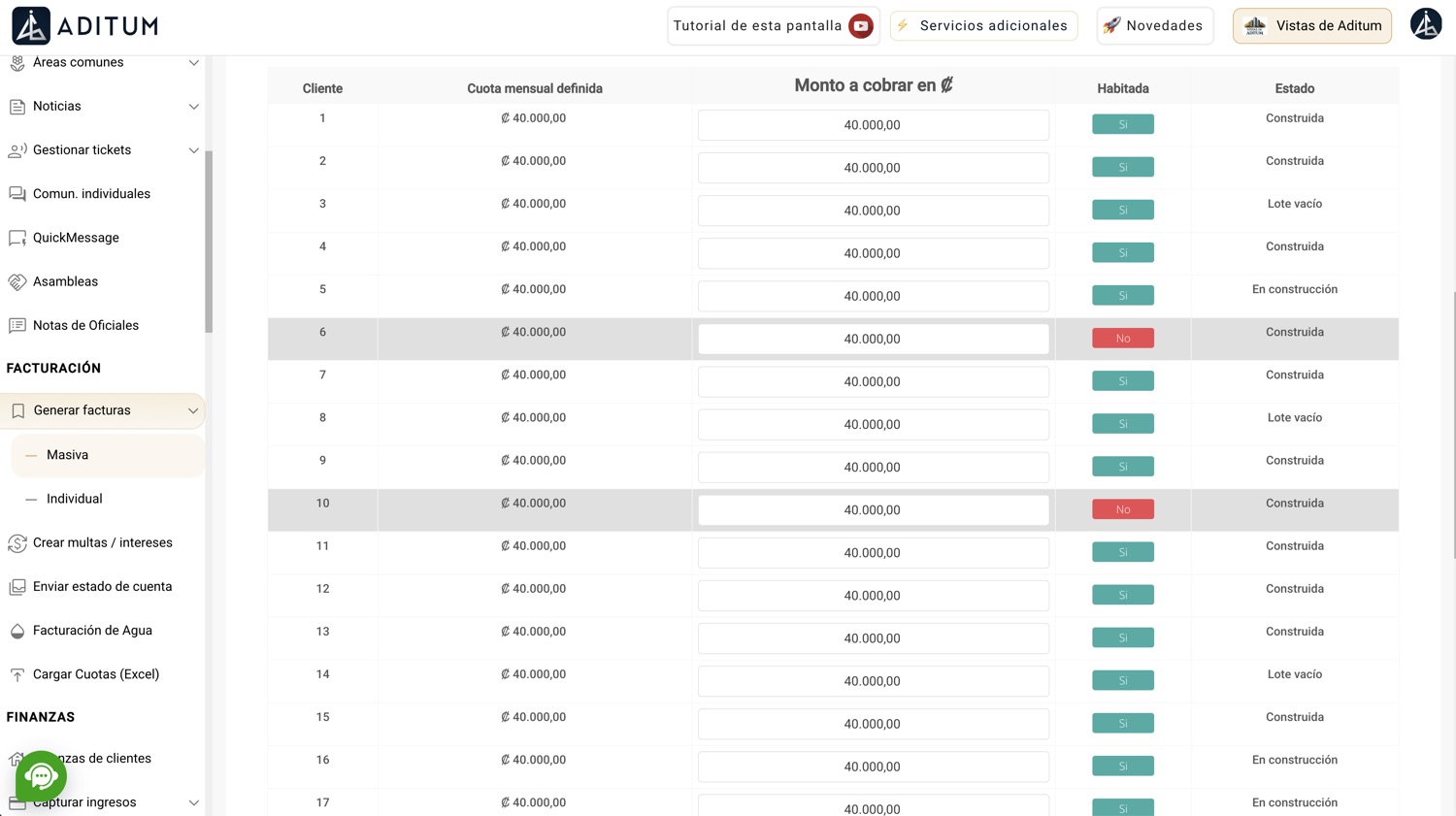Click the Gestionar tickets icon
Screen dimensions: 1456x816
[x=17, y=150]
